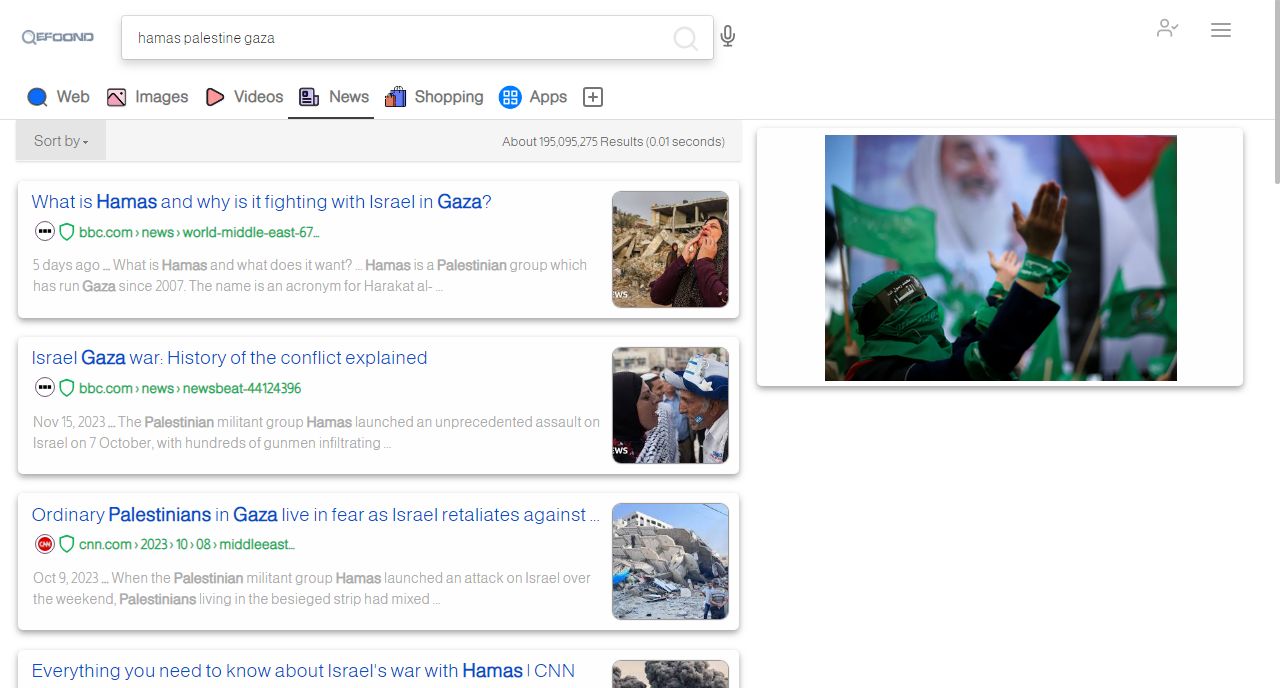Open 'Israel Gaza war: History' headline

(x=229, y=358)
